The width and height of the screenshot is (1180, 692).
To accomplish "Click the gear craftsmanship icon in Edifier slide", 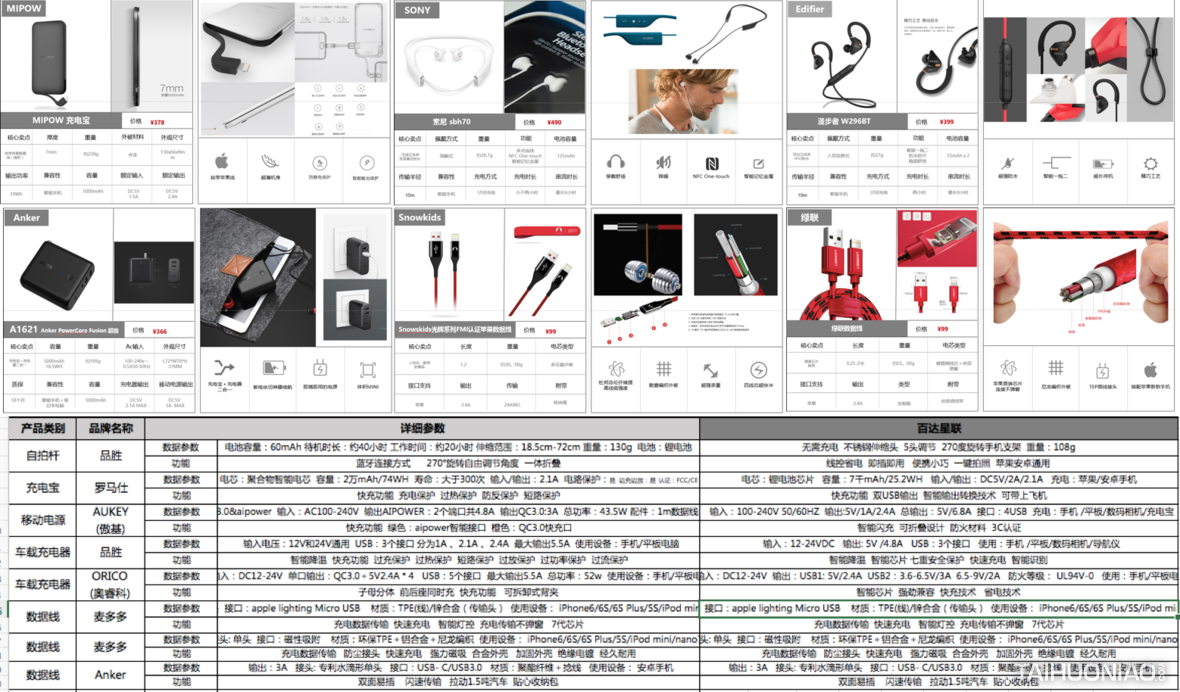I will point(1150,164).
